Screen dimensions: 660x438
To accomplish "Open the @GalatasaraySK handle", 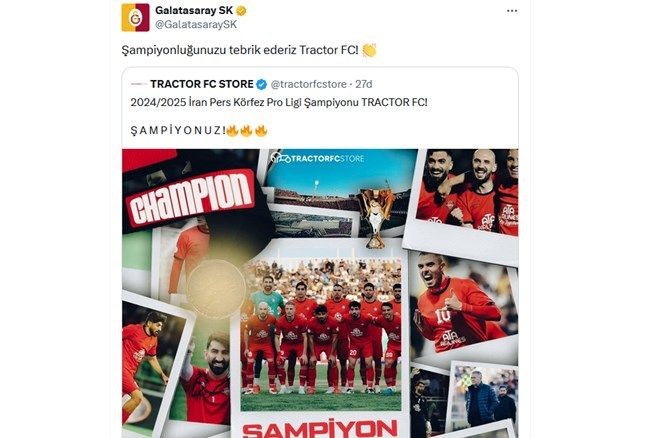I will (196, 24).
